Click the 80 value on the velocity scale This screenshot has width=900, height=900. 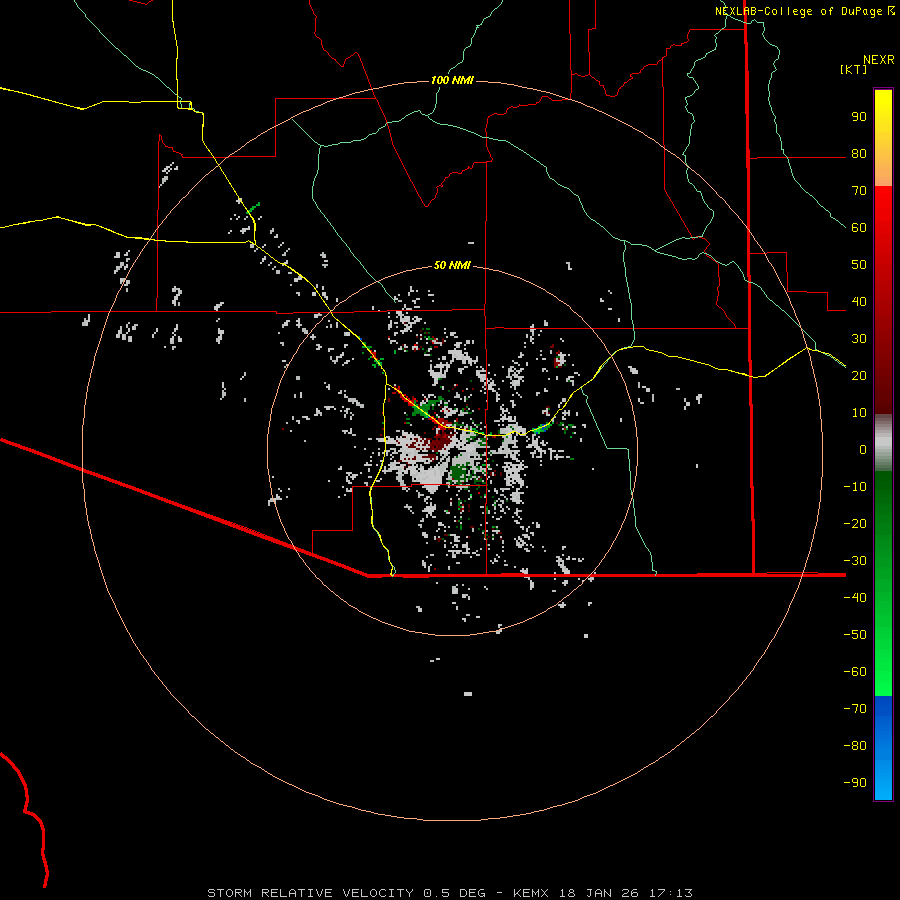click(859, 153)
